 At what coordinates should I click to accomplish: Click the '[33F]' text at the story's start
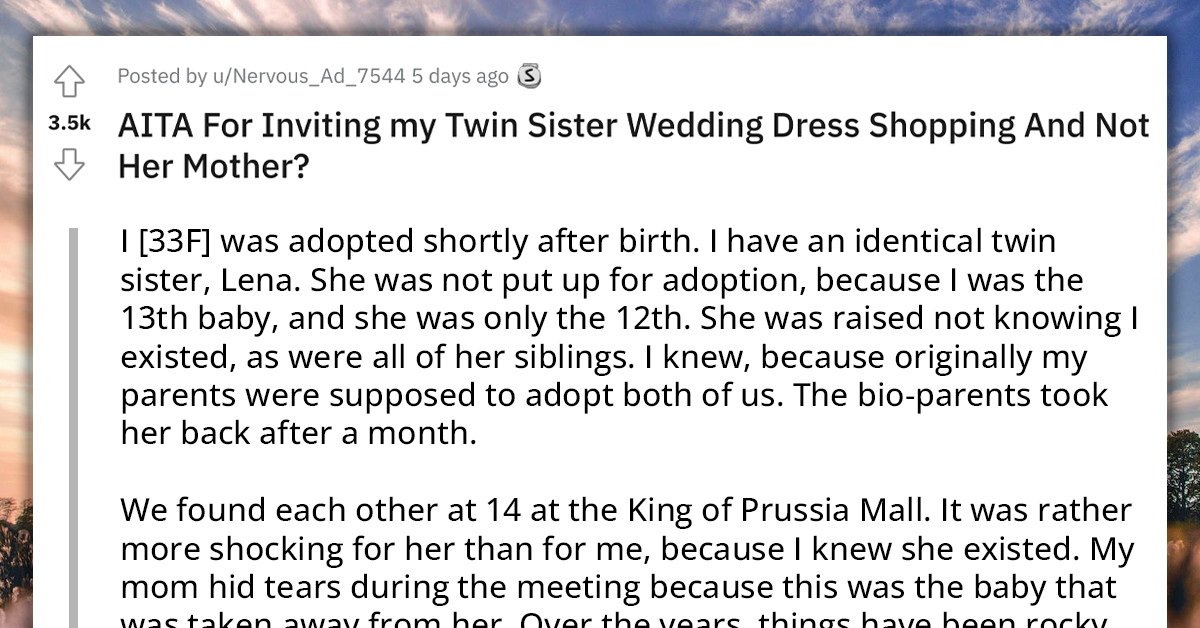[174, 240]
